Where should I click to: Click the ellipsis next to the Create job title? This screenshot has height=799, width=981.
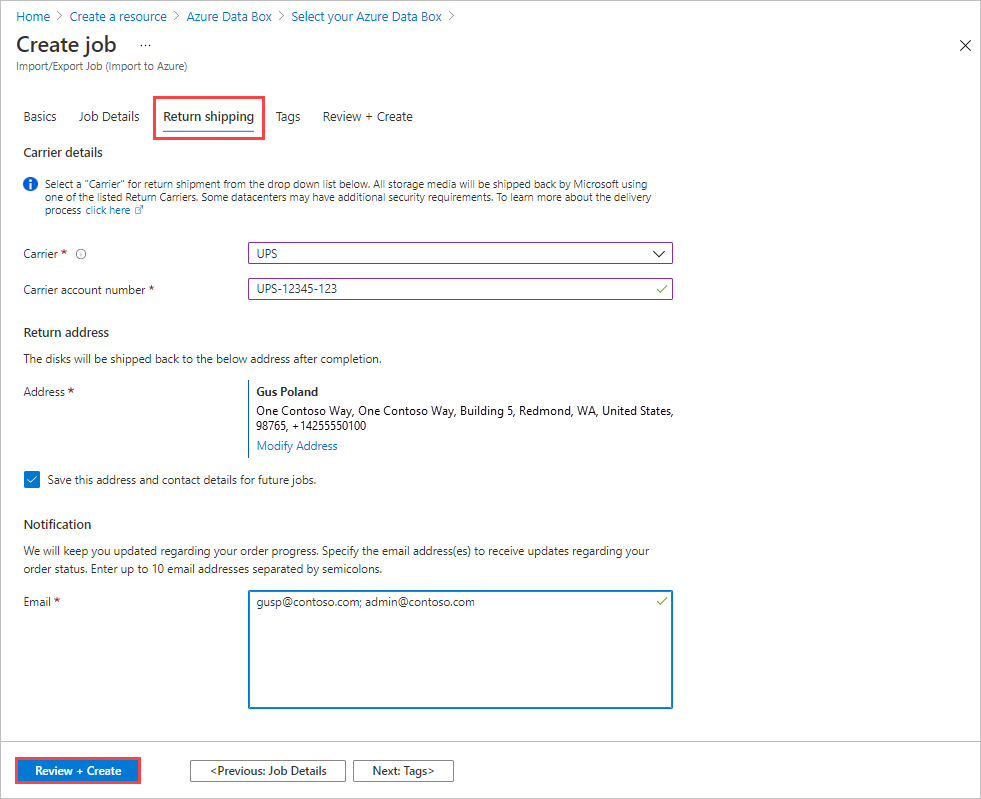pos(145,45)
